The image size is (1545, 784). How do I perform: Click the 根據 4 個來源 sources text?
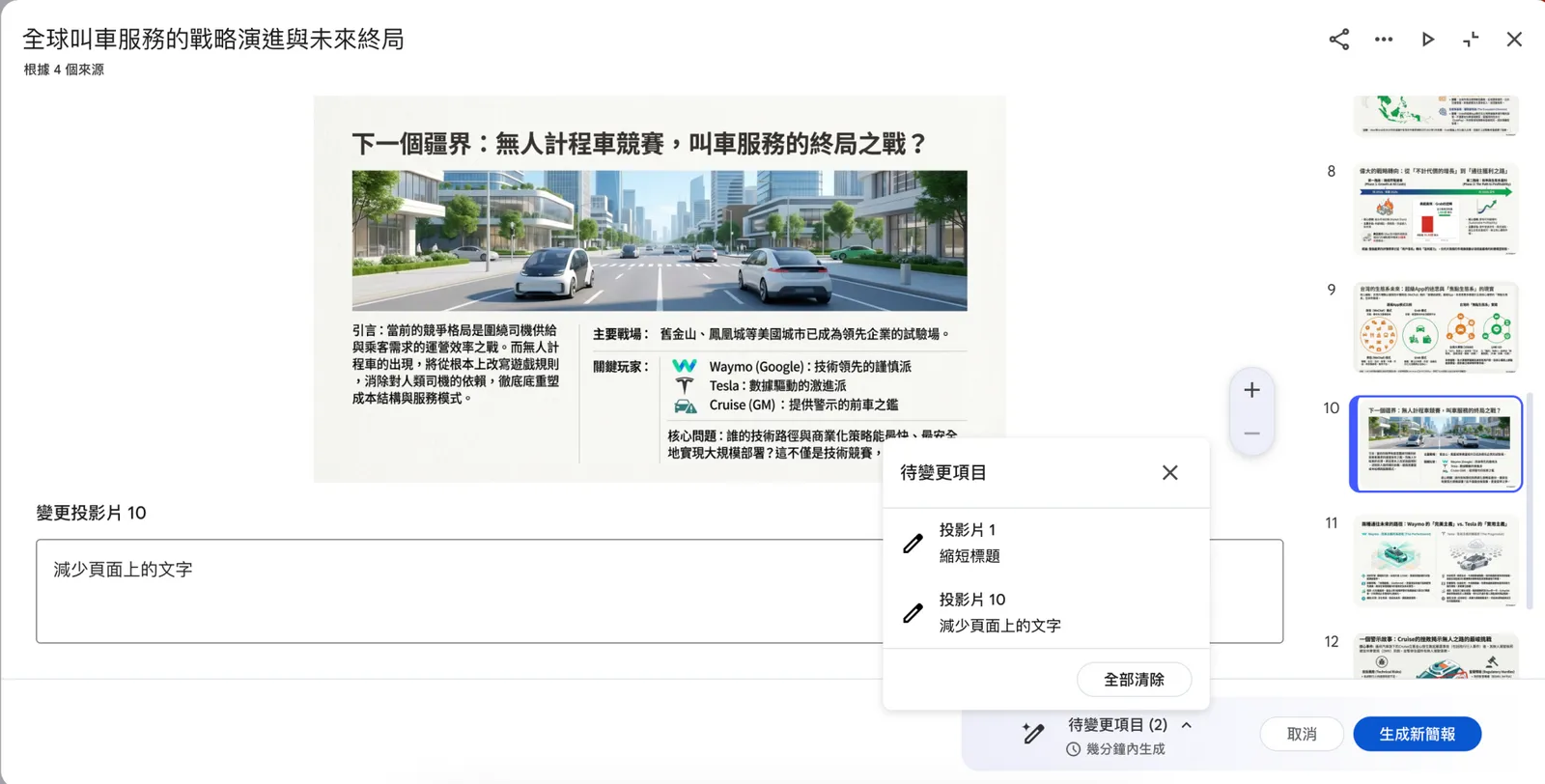[64, 70]
